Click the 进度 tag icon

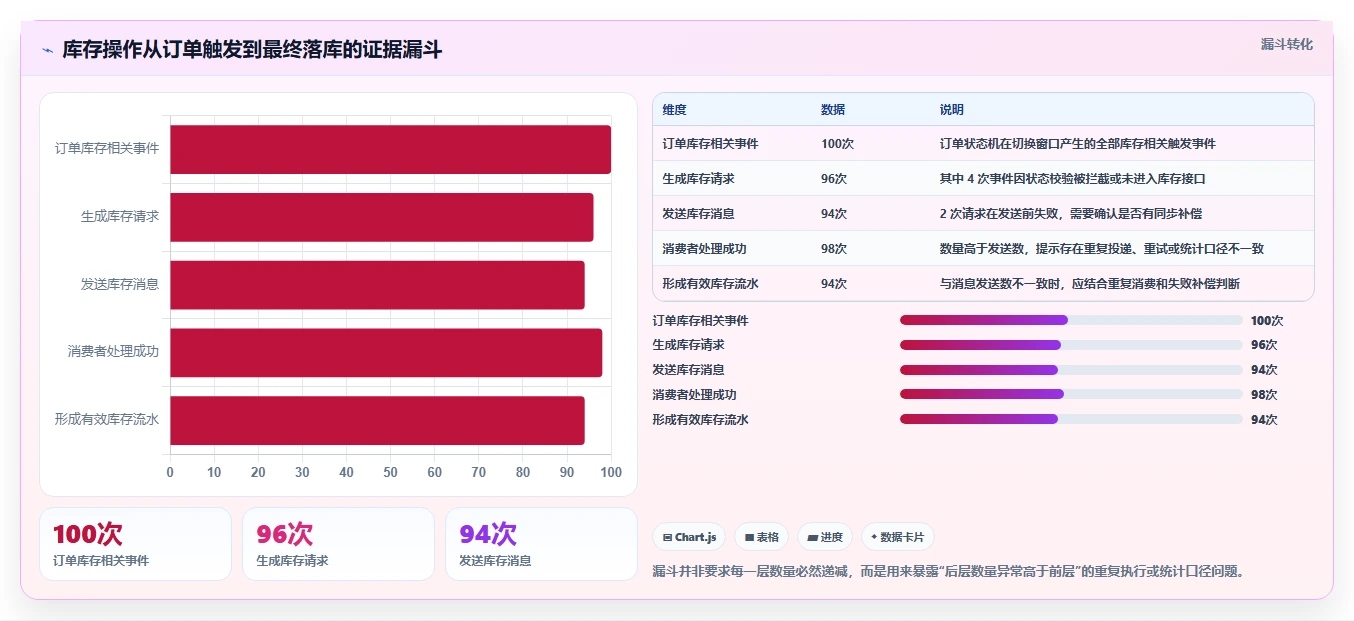pos(813,537)
